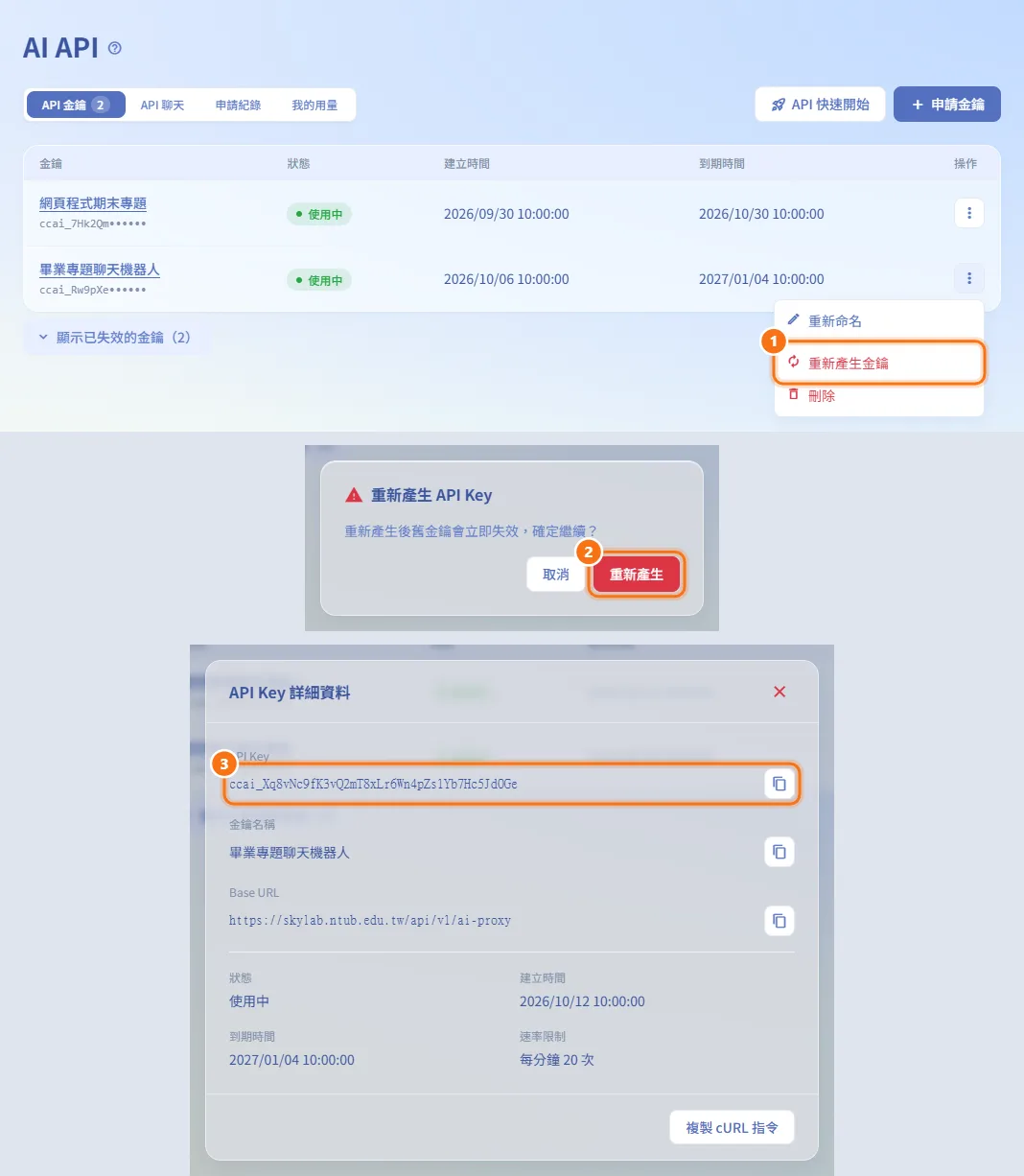Click the help icon beside AI API title
The height and width of the screenshot is (1176, 1024).
[x=115, y=48]
